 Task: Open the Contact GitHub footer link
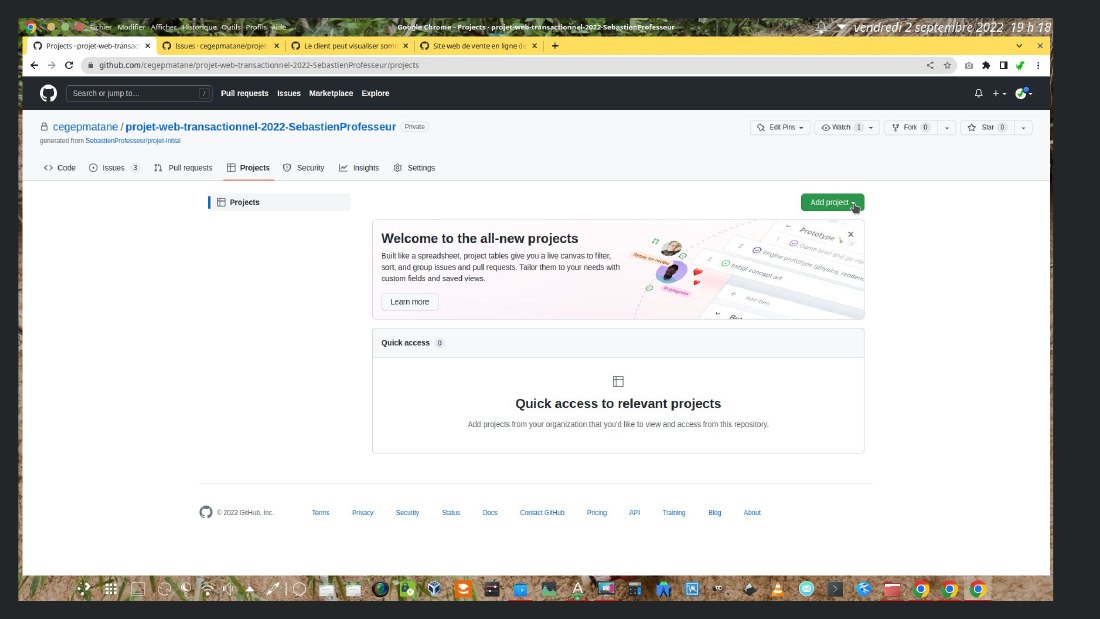(x=542, y=513)
